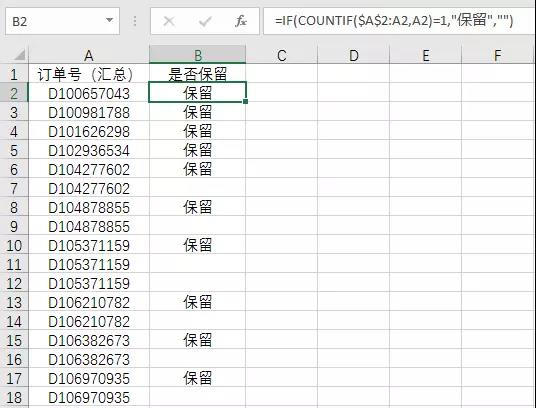Select row 12 header

point(14,284)
